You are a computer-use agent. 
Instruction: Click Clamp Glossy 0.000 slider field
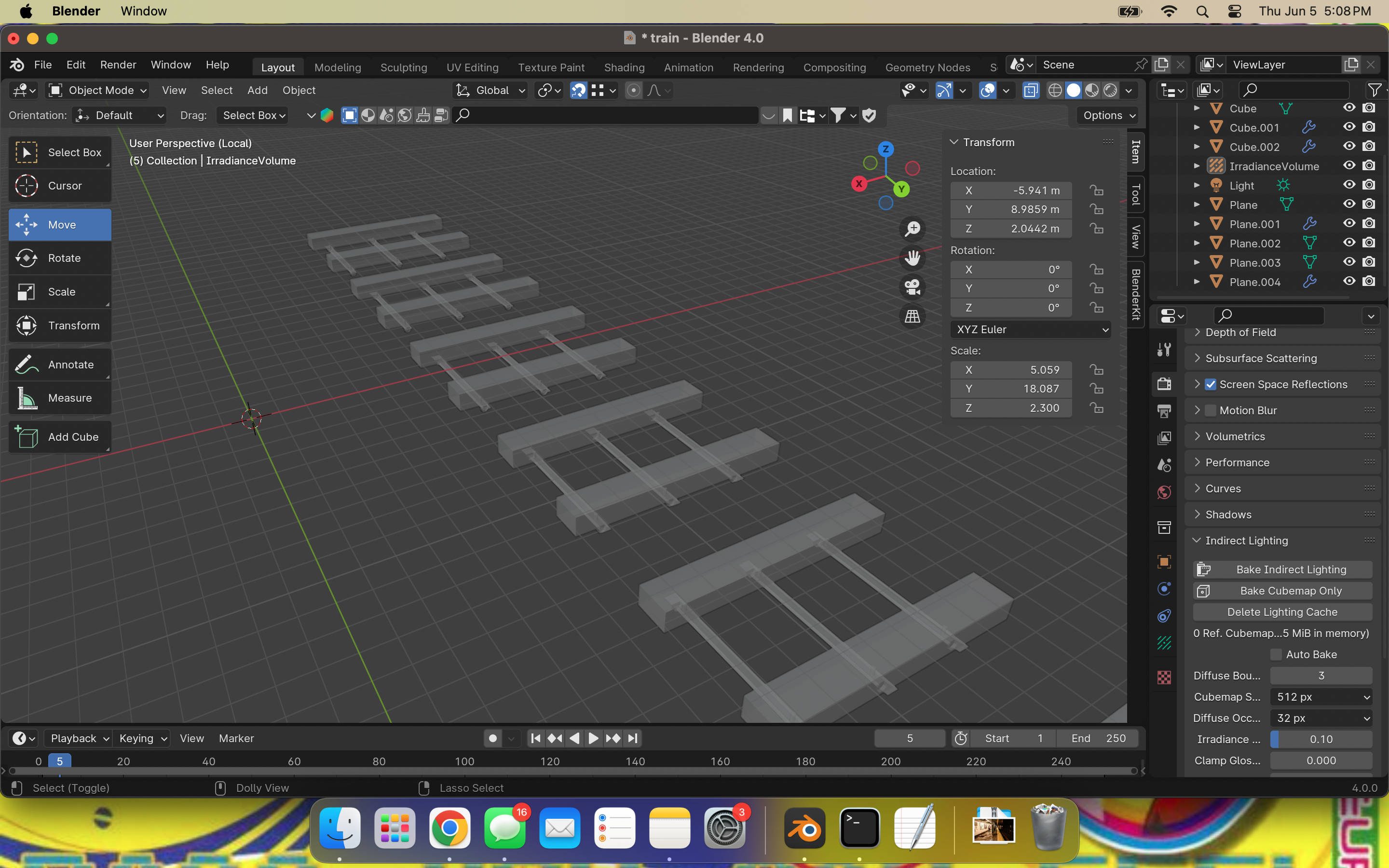pos(1321,760)
